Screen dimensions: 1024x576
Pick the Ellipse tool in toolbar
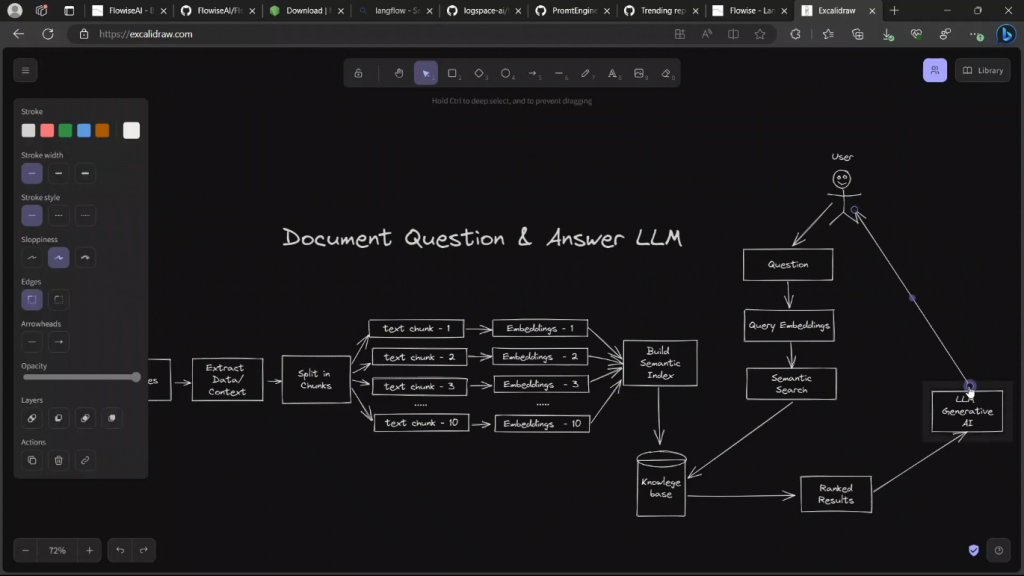pyautogui.click(x=506, y=73)
